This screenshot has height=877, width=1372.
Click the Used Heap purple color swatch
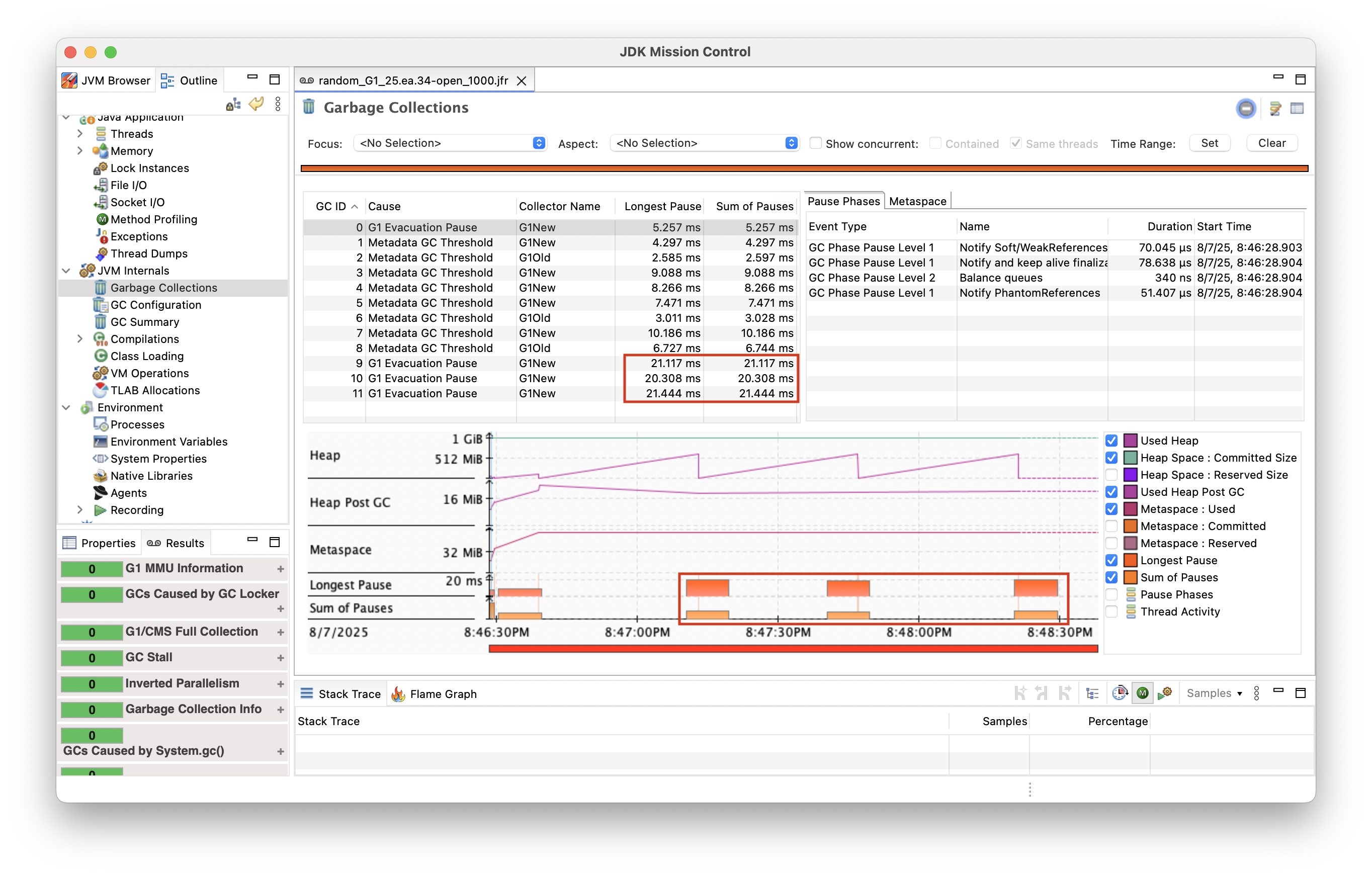point(1131,441)
